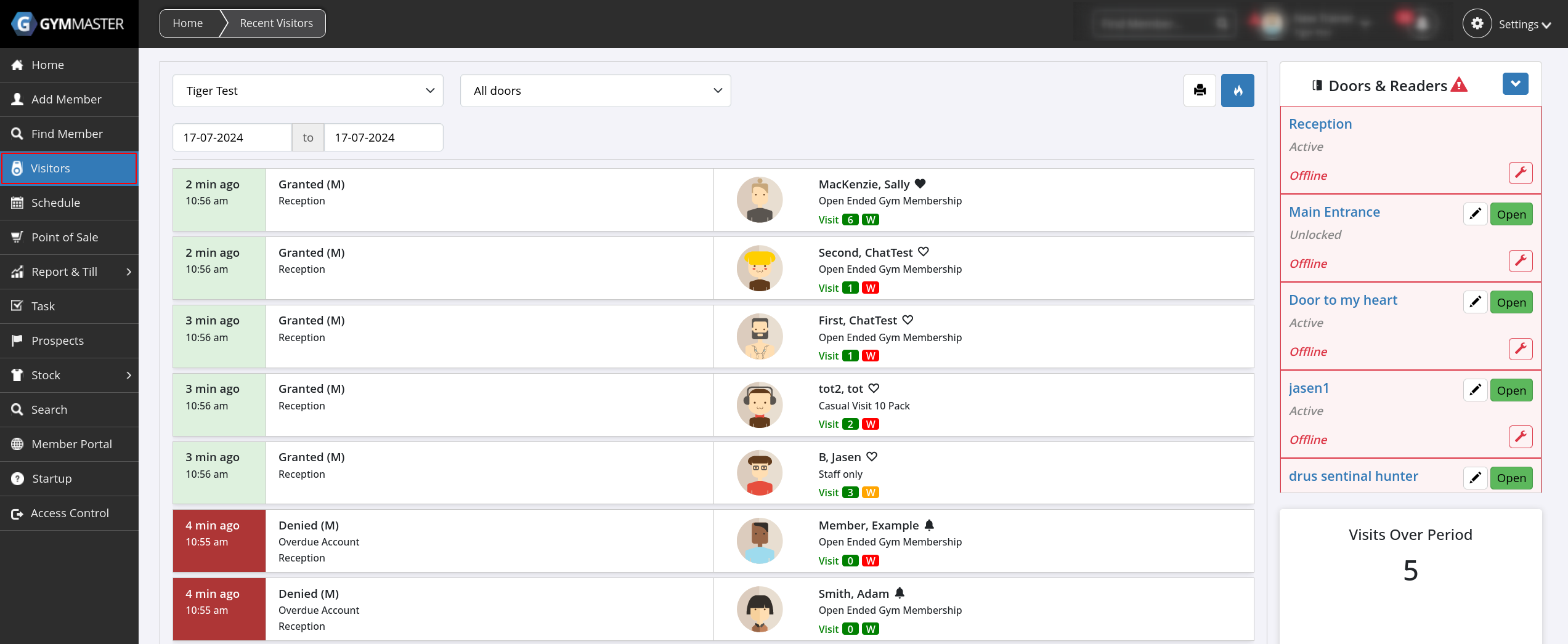Image resolution: width=1568 pixels, height=644 pixels.
Task: Toggle favorite heart for MacKenzie, Sally
Action: (920, 184)
